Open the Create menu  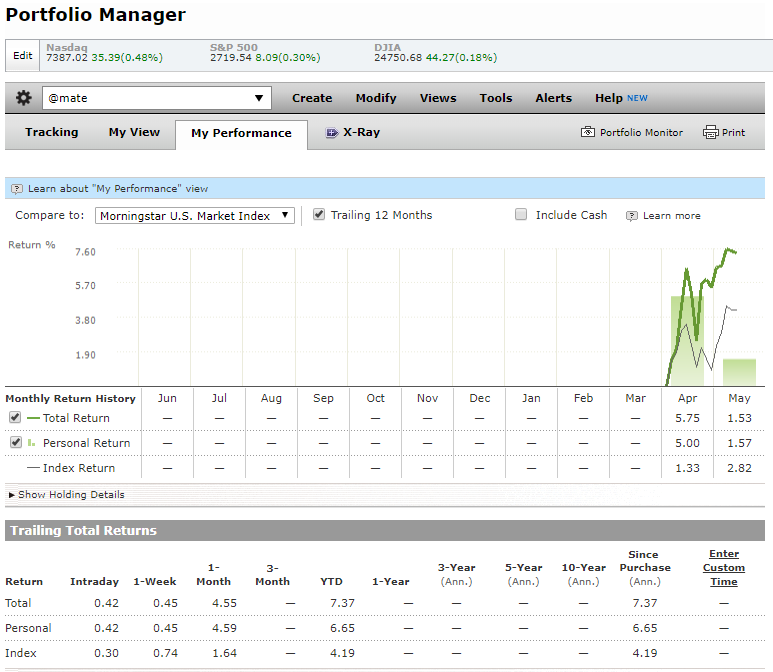pyautogui.click(x=312, y=98)
